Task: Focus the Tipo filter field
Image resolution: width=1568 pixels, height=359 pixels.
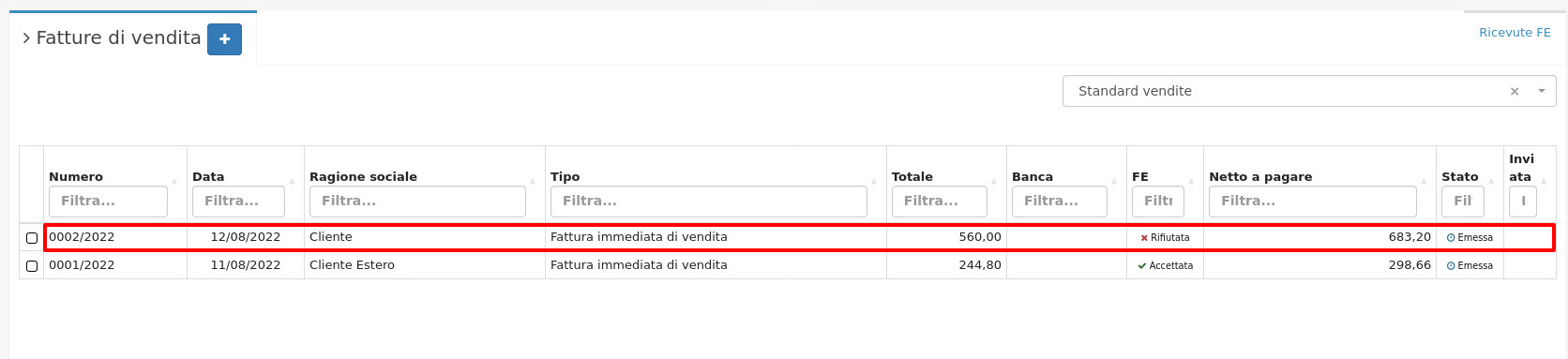Action: tap(708, 202)
